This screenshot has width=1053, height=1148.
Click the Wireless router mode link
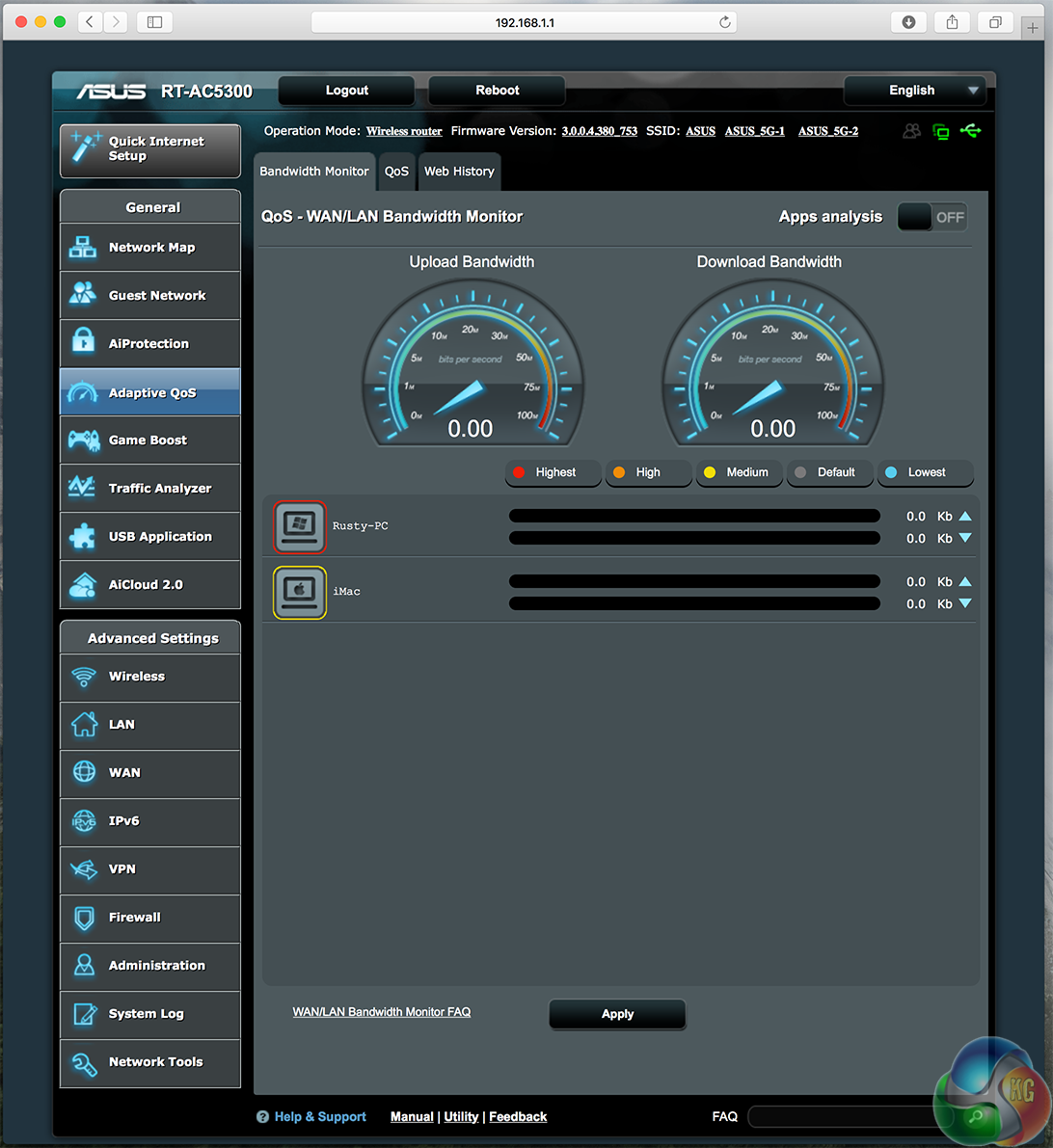point(404,131)
